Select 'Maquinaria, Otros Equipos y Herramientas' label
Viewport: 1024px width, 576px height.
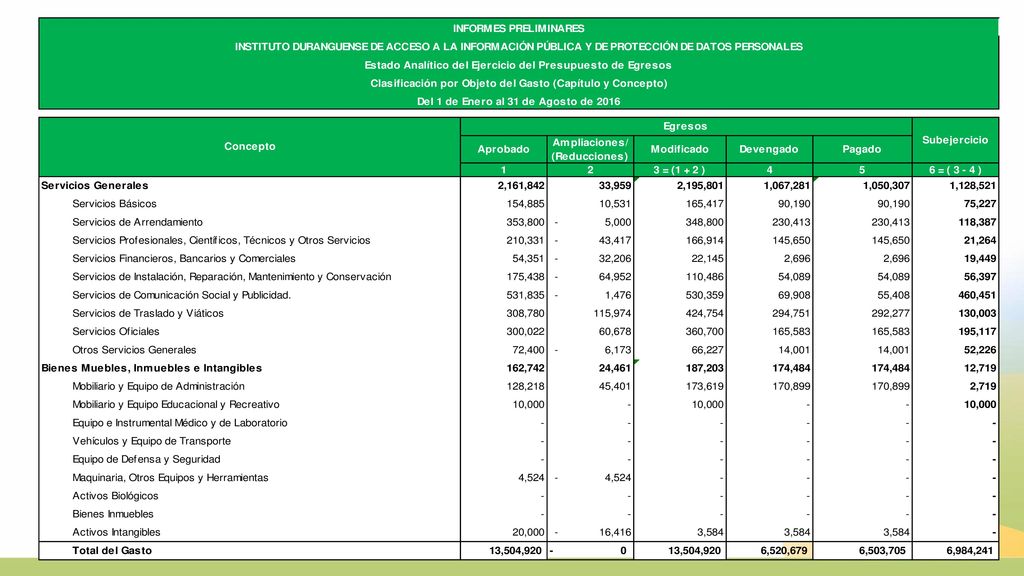click(x=170, y=478)
